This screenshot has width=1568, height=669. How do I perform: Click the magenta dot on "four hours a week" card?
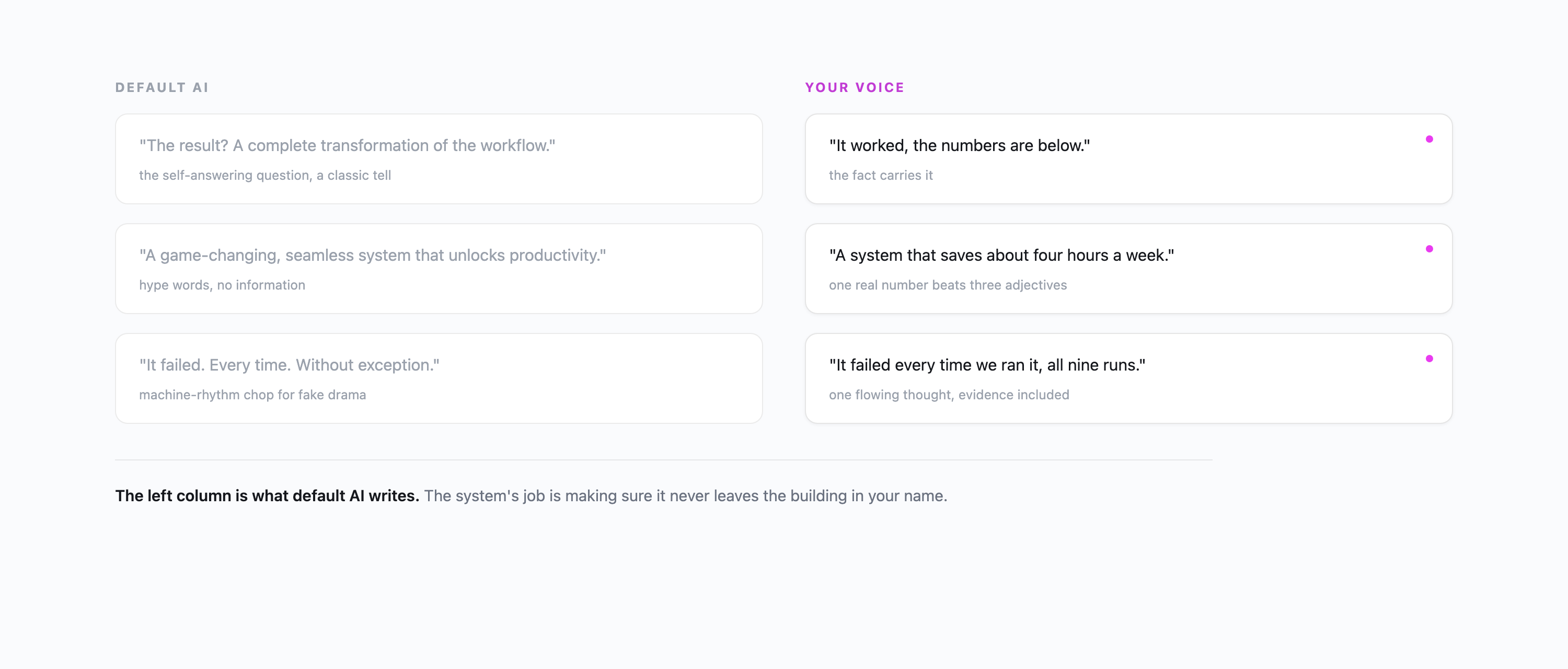1428,248
